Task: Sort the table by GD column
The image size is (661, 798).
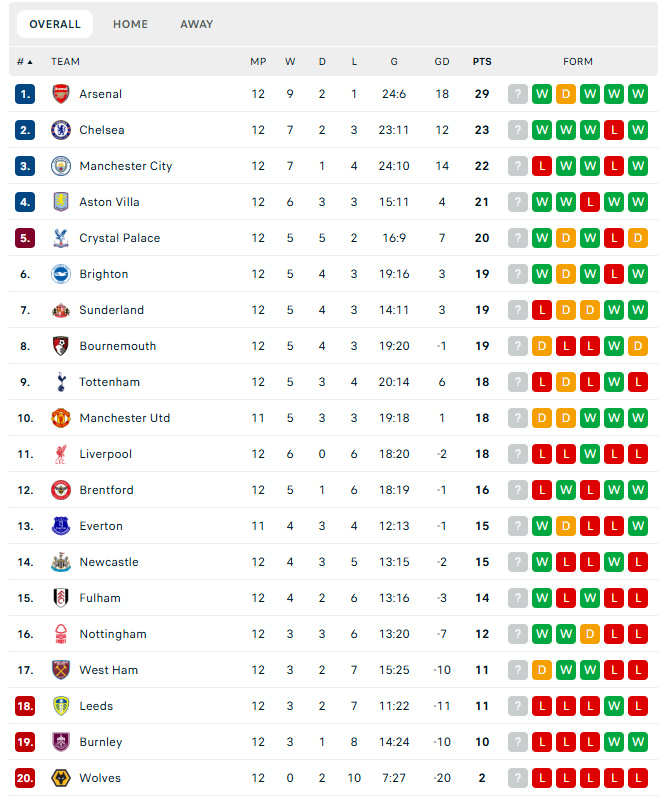Action: pos(442,62)
